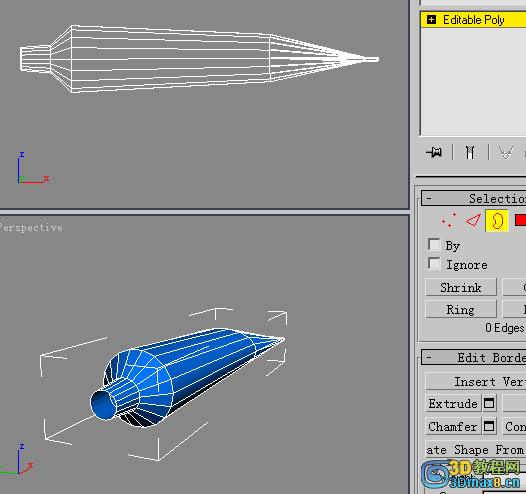Enable the By Vertex checkbox

tap(434, 244)
